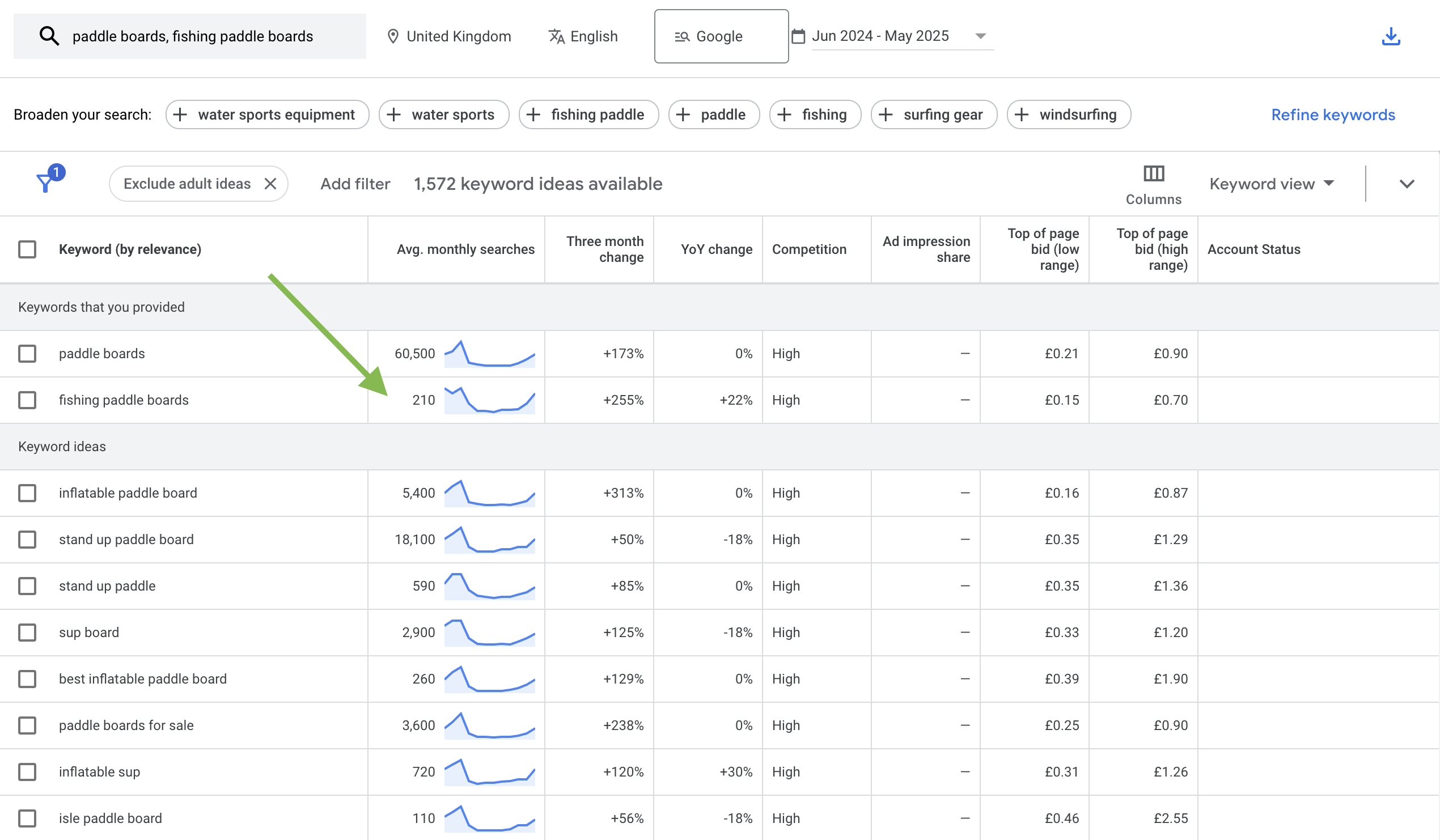
Task: Add plus icon for water sports equipment
Action: [x=180, y=114]
